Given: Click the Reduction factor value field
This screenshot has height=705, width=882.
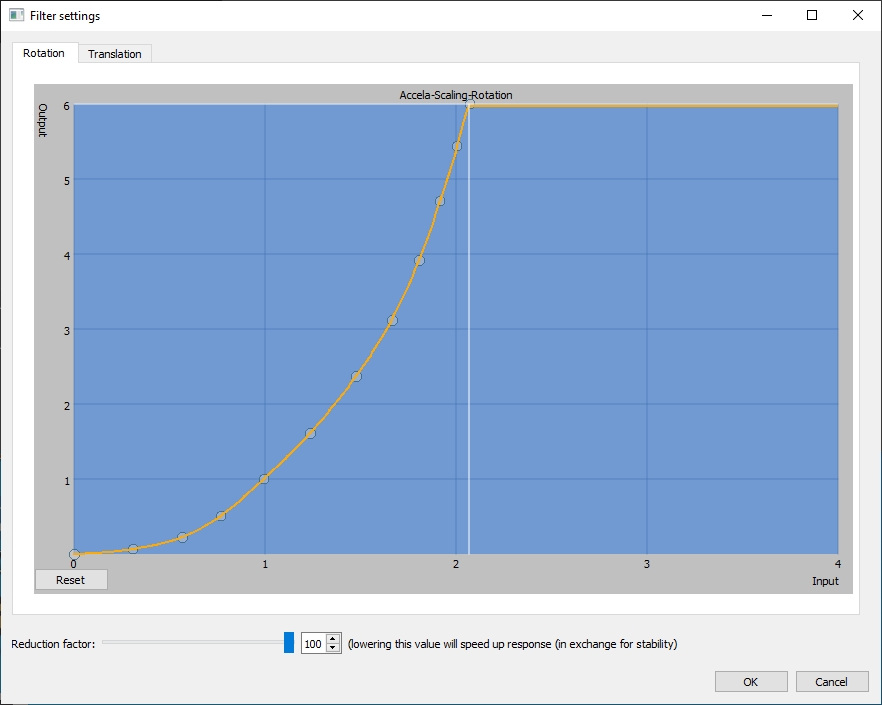Looking at the screenshot, I should tap(313, 644).
